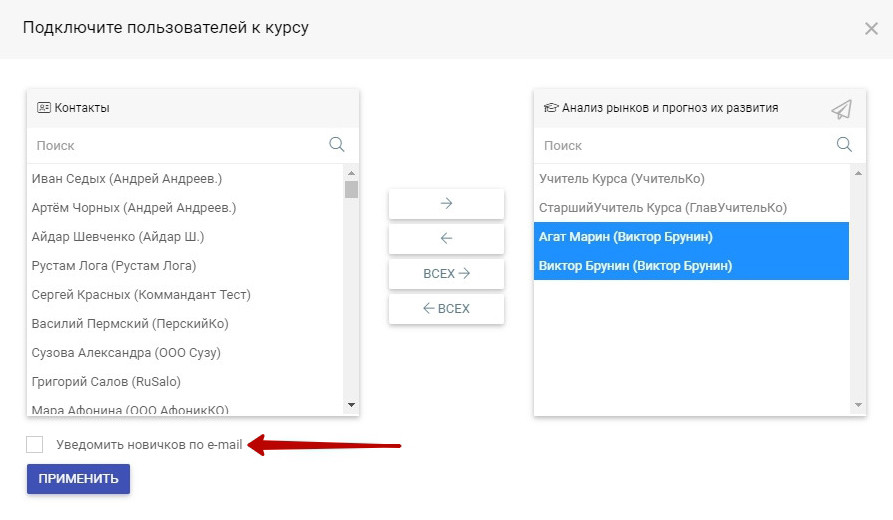The width and height of the screenshot is (893, 520).
Task: Click the ← ВСЕХ remove all button
Action: [446, 309]
